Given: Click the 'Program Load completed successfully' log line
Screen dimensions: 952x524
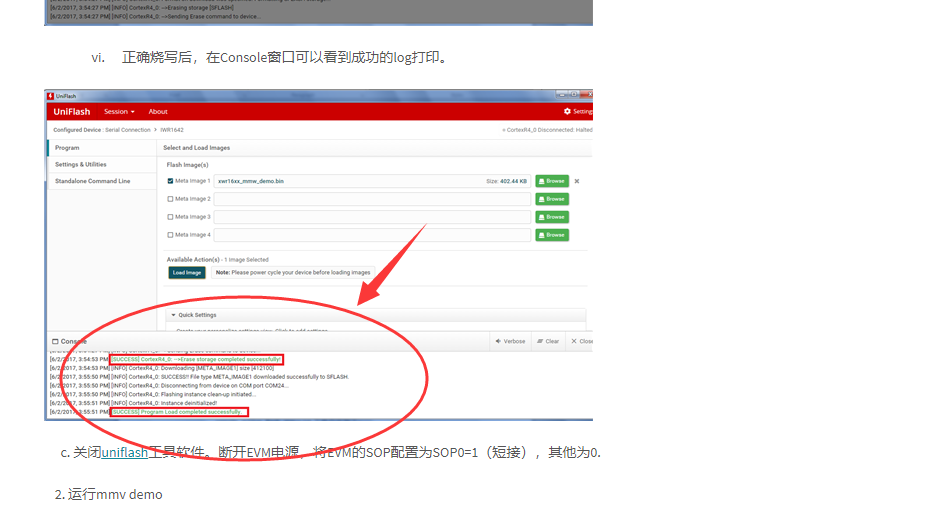Looking at the screenshot, I should point(179,412).
